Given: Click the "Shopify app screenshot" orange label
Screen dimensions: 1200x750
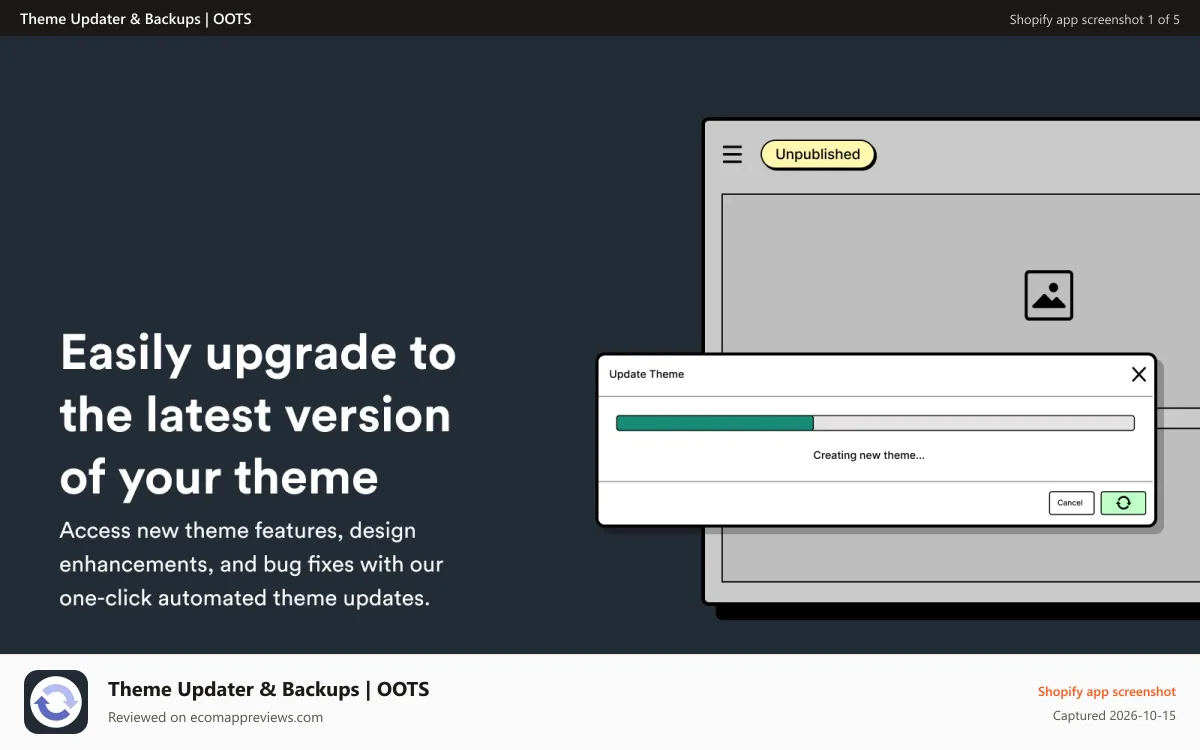Looking at the screenshot, I should (x=1107, y=691).
